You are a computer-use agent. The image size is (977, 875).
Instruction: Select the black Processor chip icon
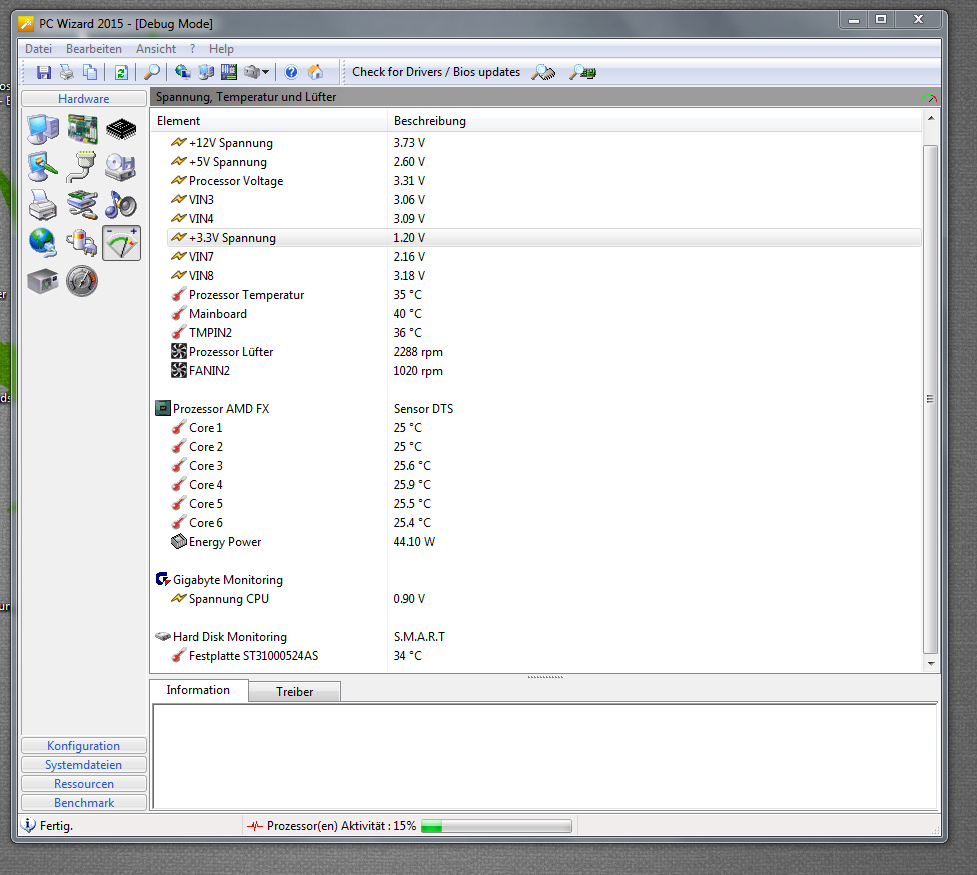tap(122, 130)
